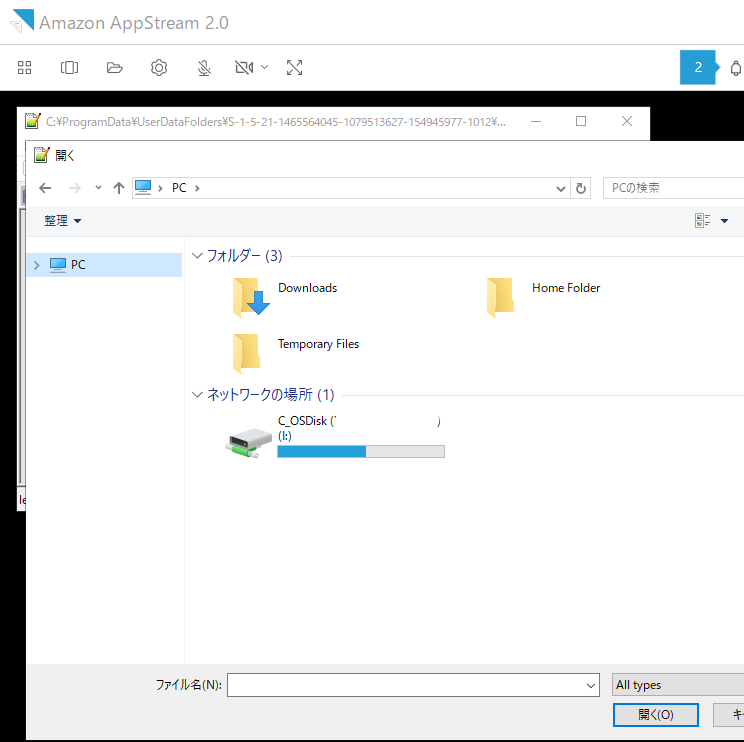Open the notifications bell icon
744x742 pixels.
click(x=735, y=68)
